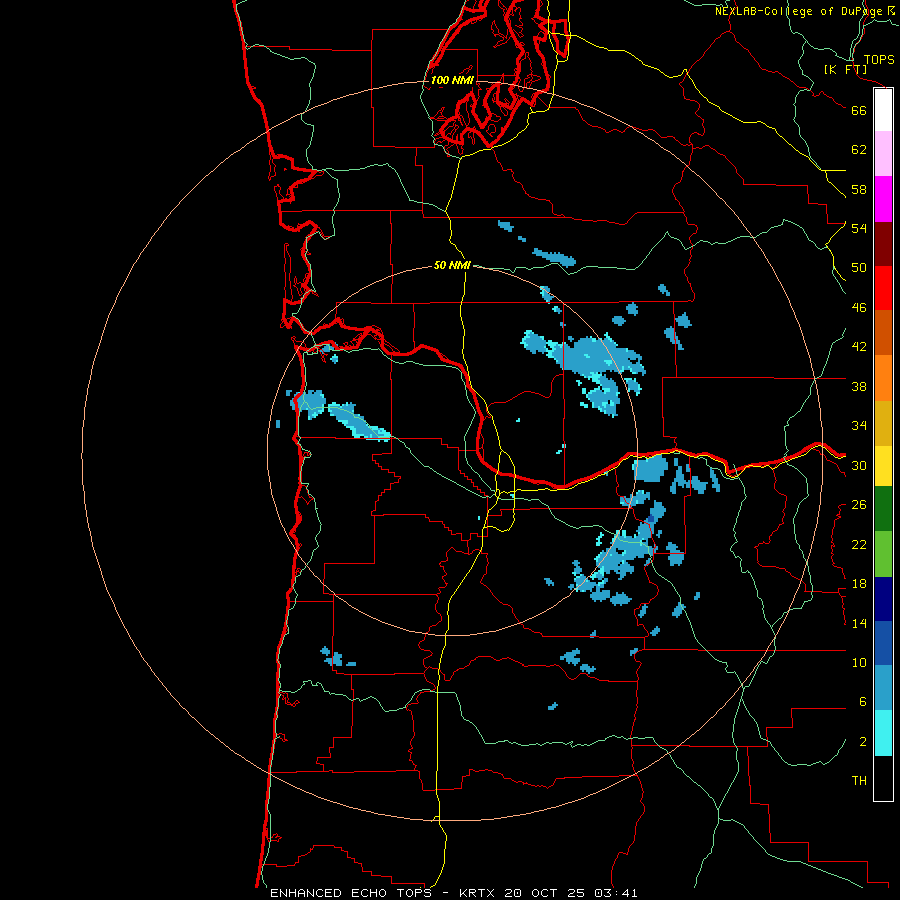Click the legend value "58"
This screenshot has height=900, width=900.
[x=859, y=189]
